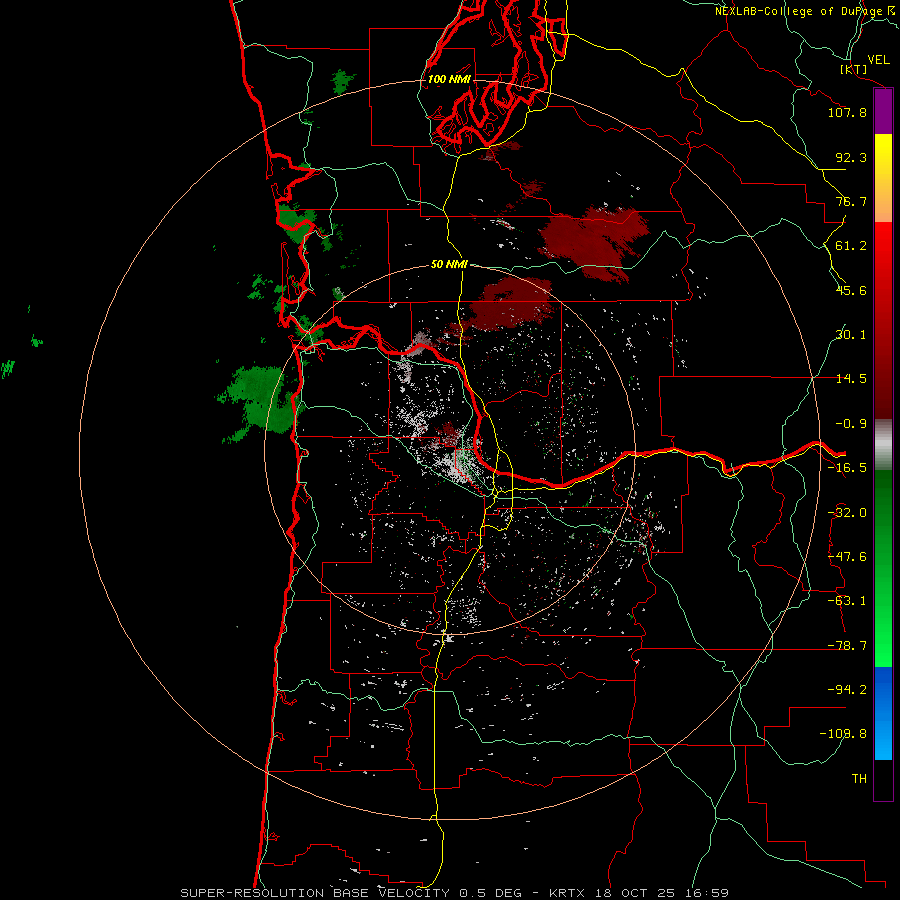Select the -47.6 scale value
Screen dimensions: 900x900
pos(847,557)
